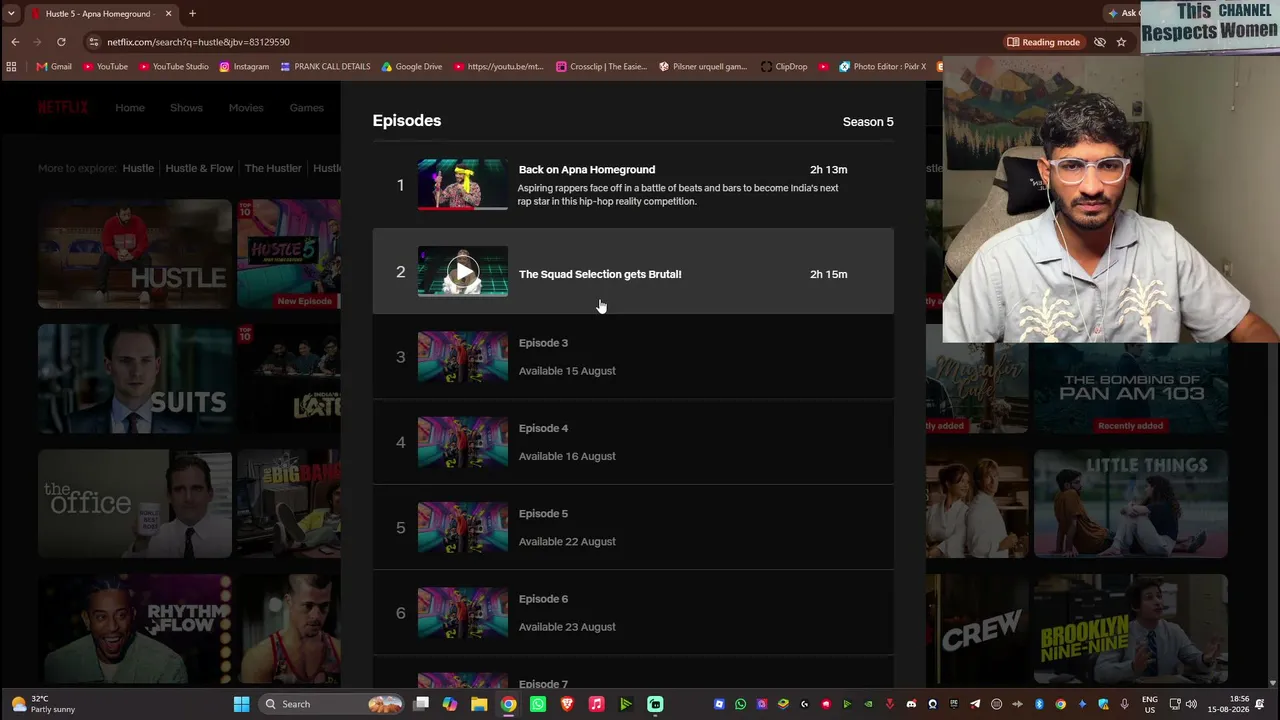This screenshot has height=720, width=1280.
Task: Open Netflix Games menu
Action: [306, 108]
